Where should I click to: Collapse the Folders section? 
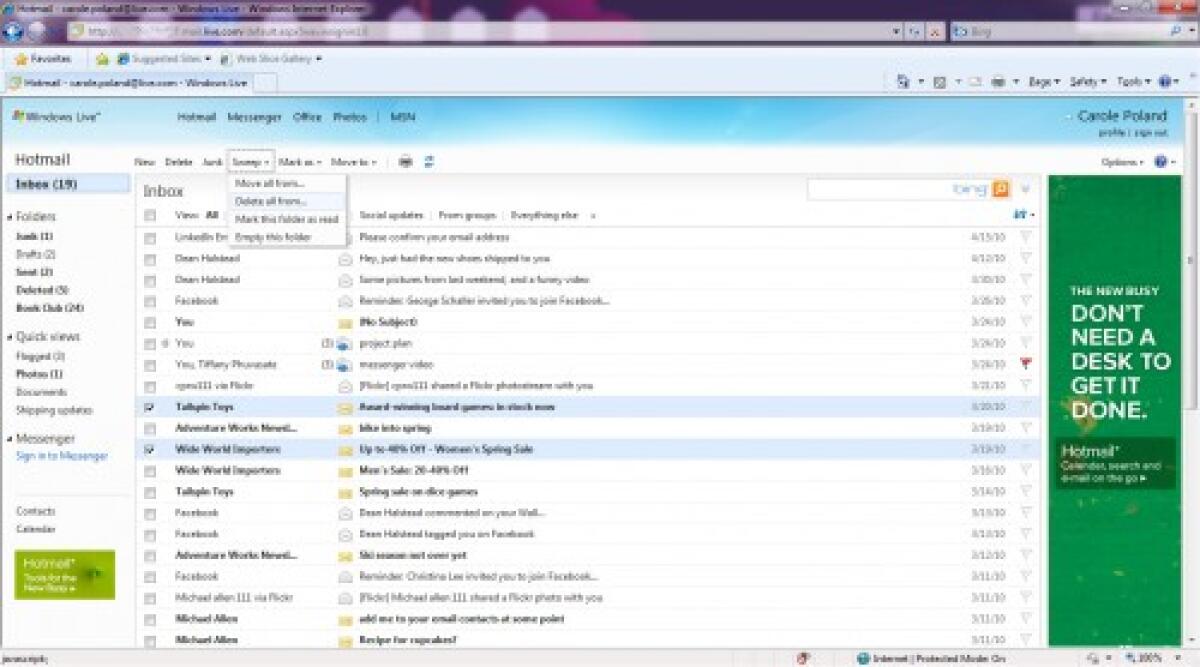[x=9, y=217]
